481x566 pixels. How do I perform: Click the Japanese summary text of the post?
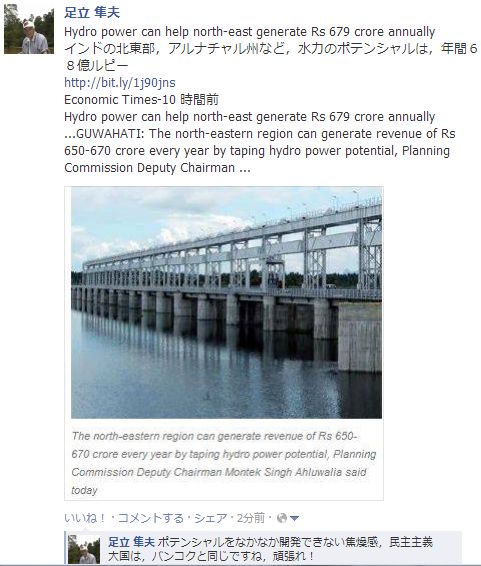pos(271,57)
